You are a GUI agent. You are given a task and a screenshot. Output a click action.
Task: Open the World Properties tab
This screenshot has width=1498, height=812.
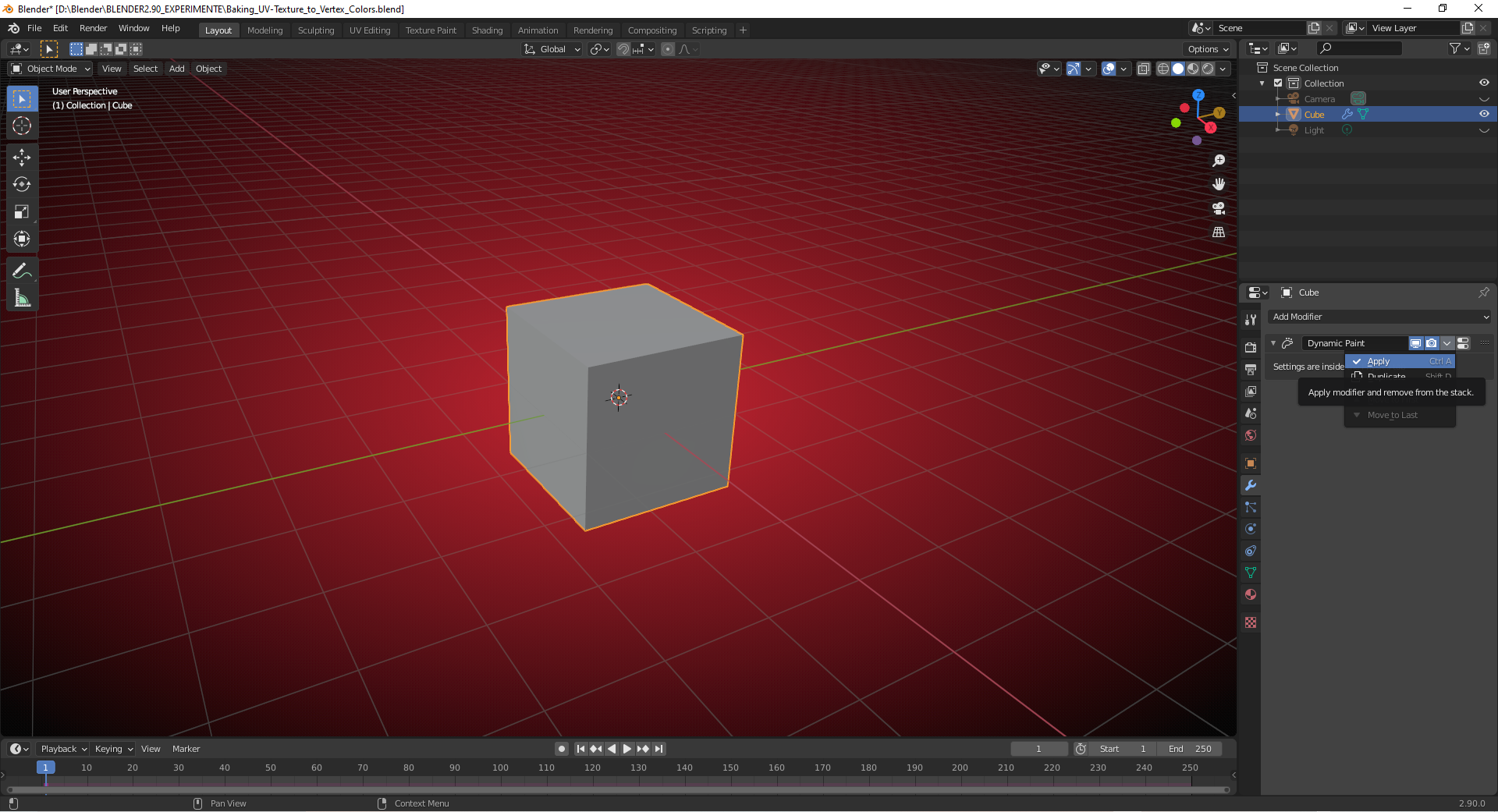coord(1251,435)
